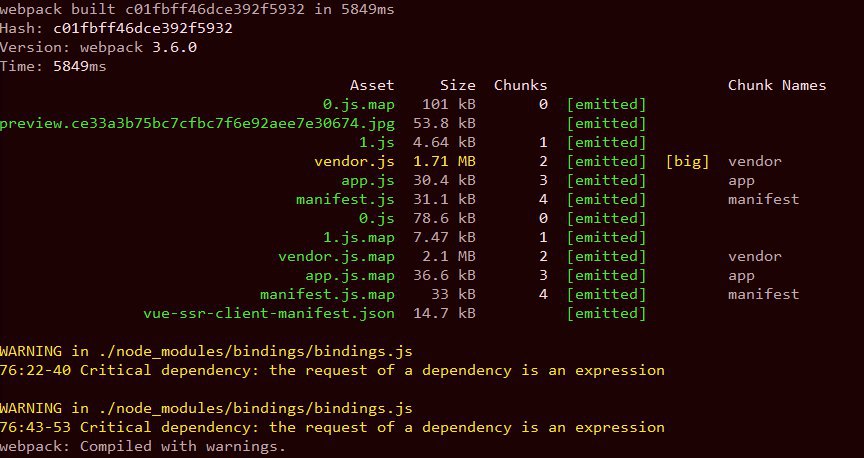Click the 0.js.map asset filename

359,104
